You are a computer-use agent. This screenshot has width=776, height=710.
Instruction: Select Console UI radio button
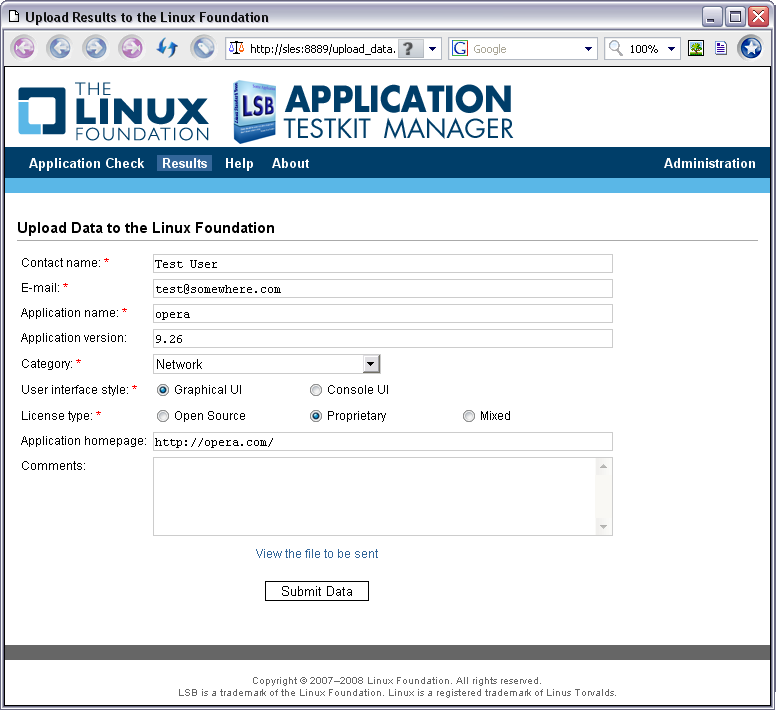[316, 390]
